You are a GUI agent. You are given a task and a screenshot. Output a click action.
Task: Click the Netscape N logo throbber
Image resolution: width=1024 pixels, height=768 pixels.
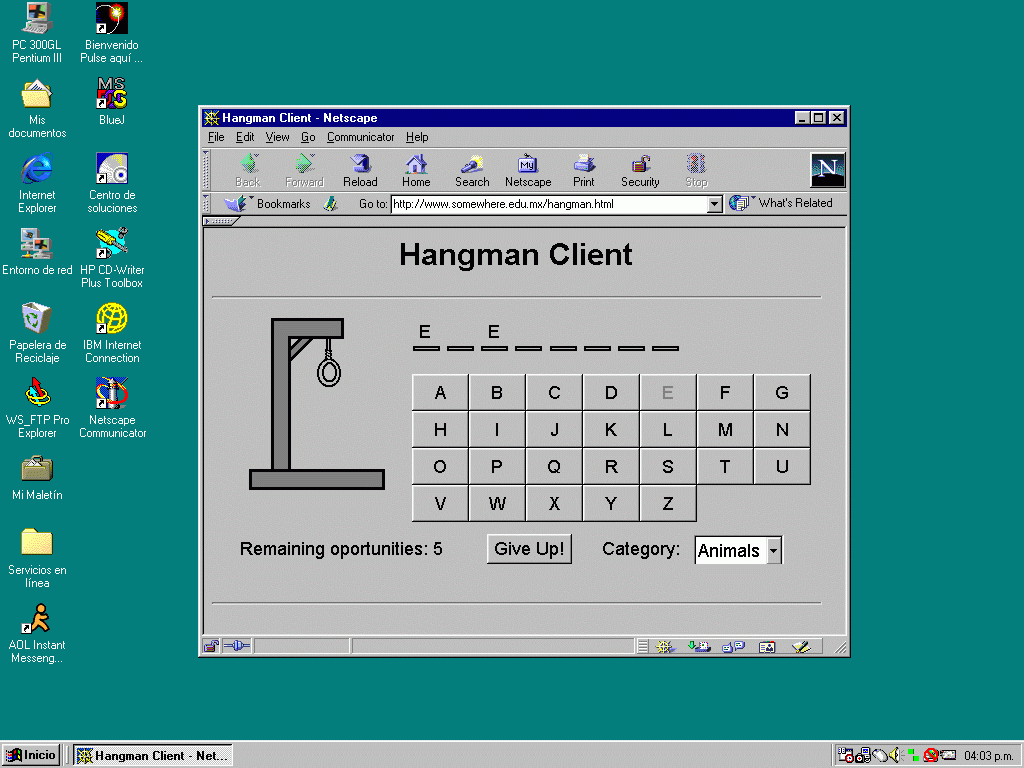tap(827, 170)
